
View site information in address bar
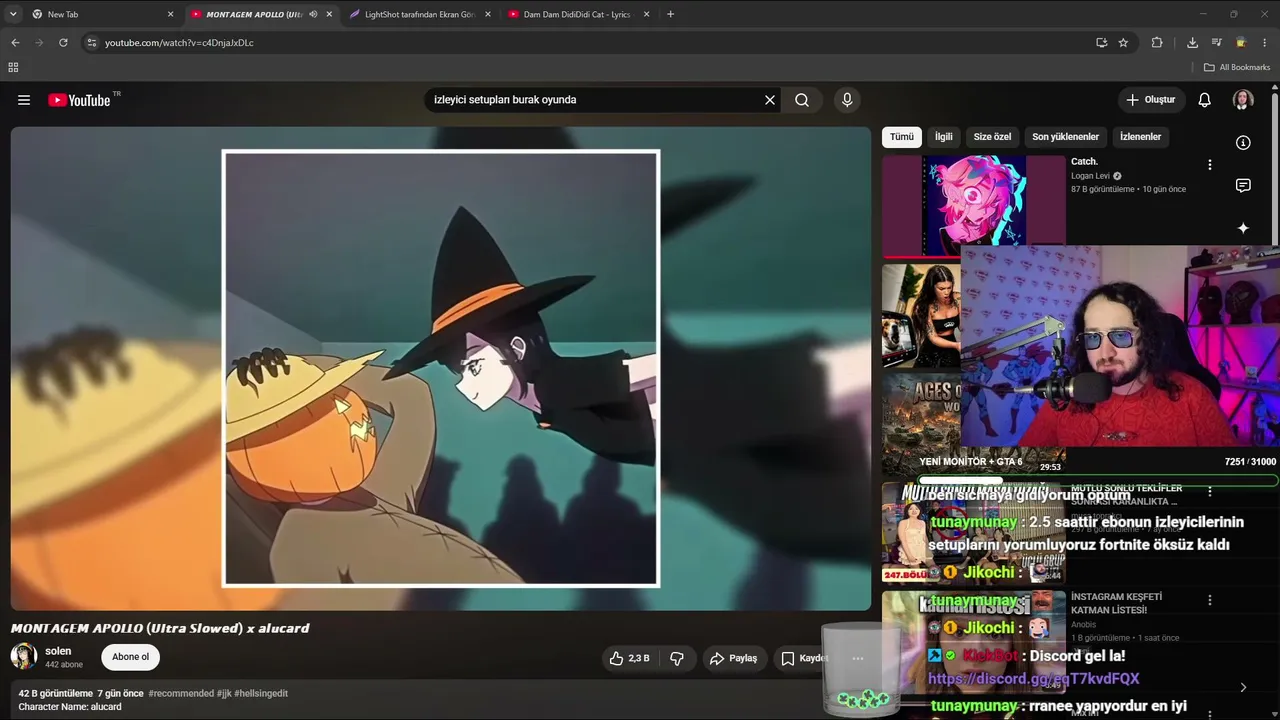(91, 43)
